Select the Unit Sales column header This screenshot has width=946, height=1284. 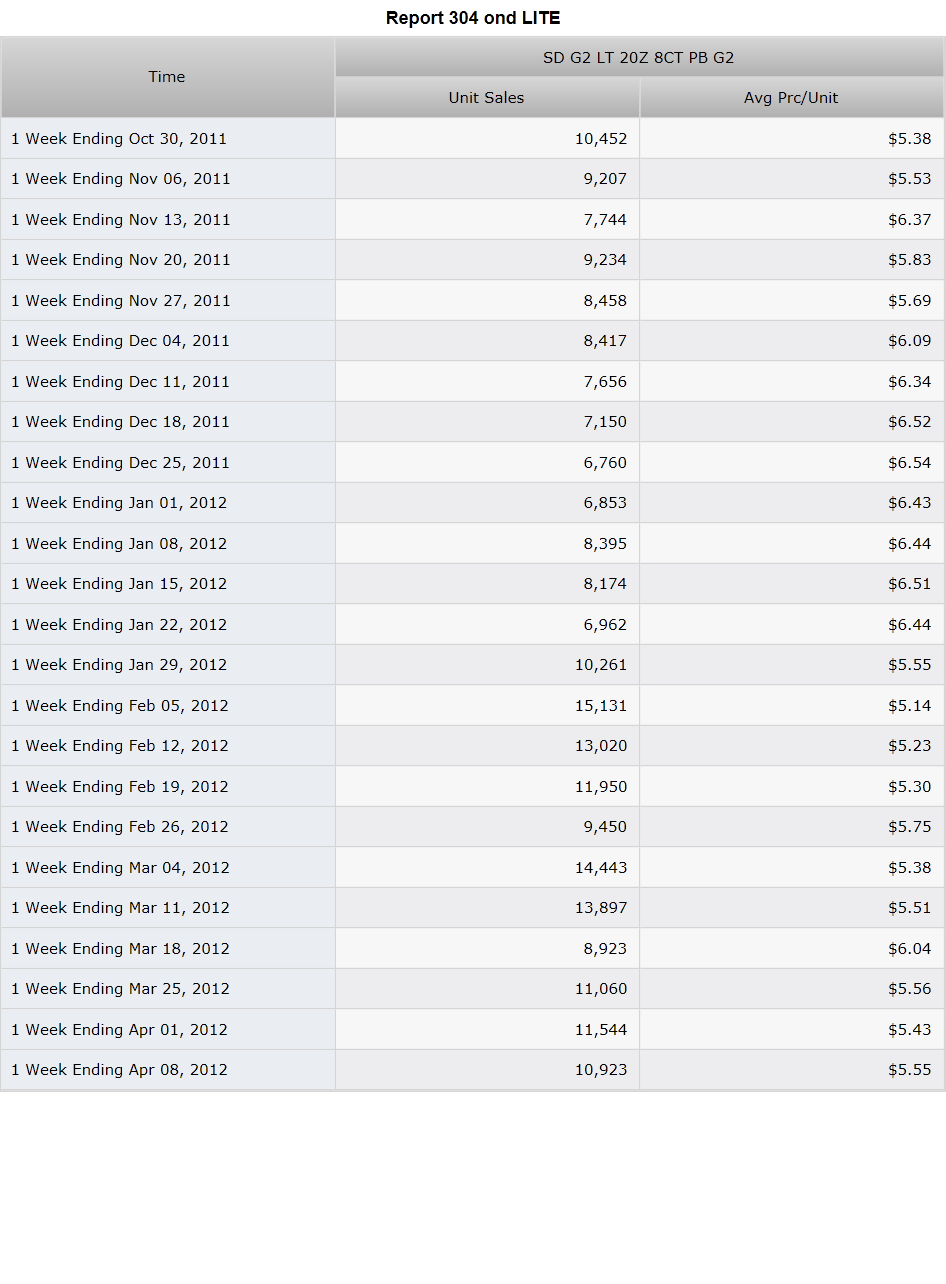(487, 97)
